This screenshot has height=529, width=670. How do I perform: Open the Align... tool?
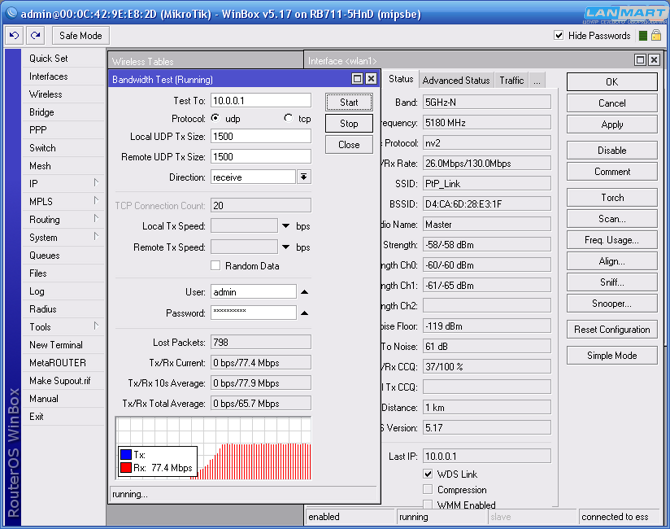pos(612,261)
